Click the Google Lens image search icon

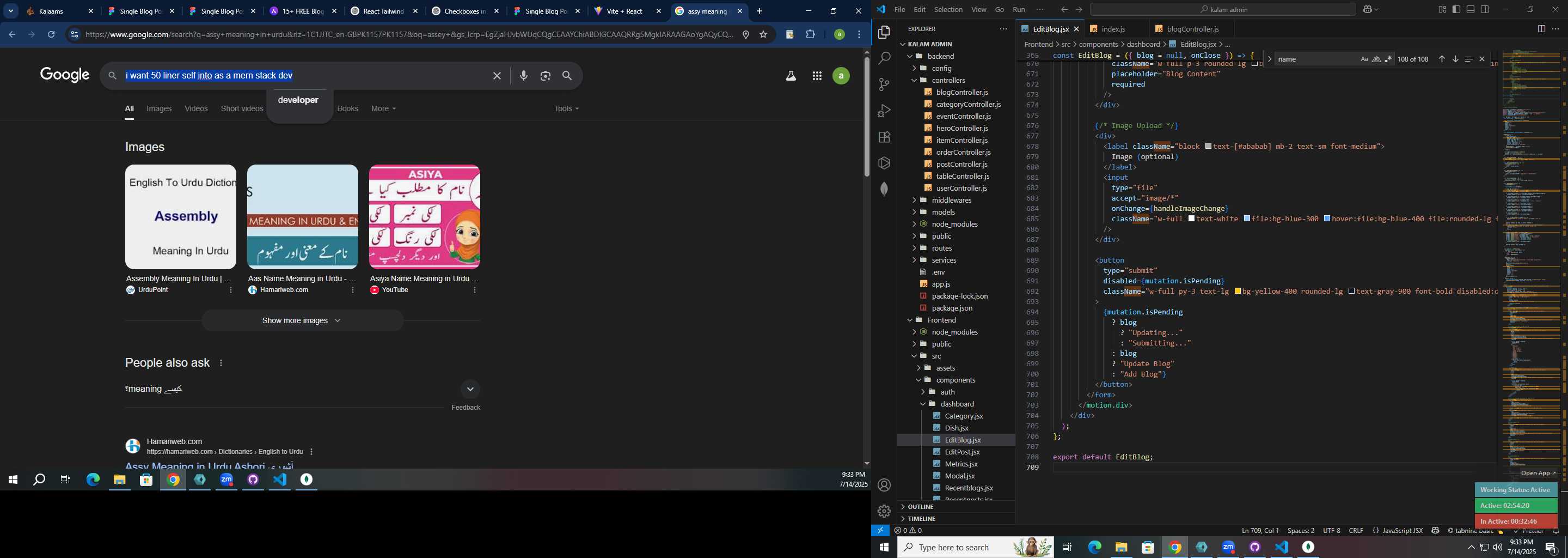546,76
